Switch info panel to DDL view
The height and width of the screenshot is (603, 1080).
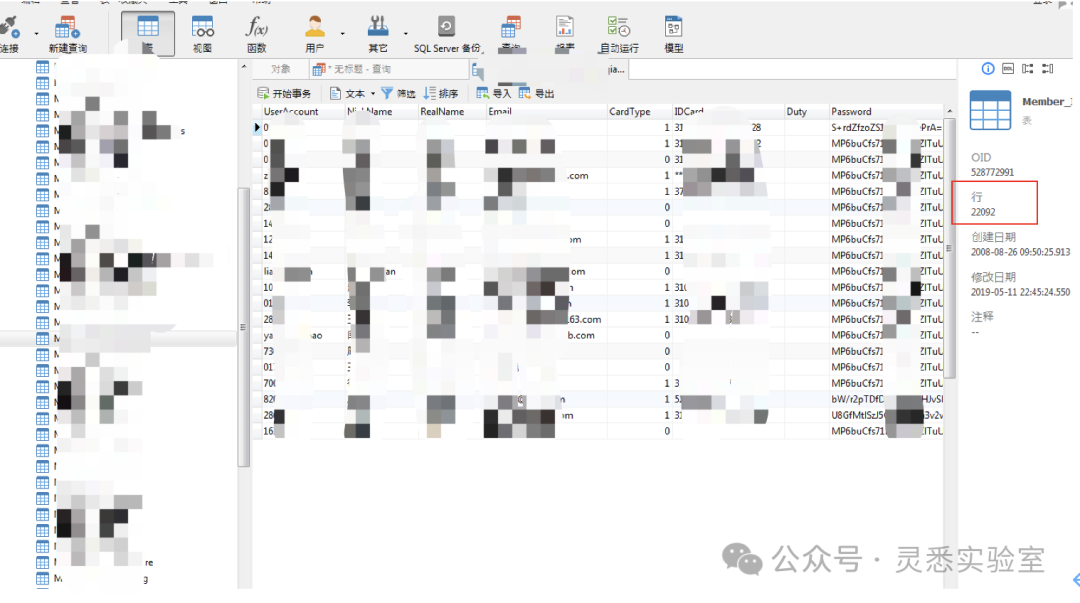click(x=1008, y=69)
